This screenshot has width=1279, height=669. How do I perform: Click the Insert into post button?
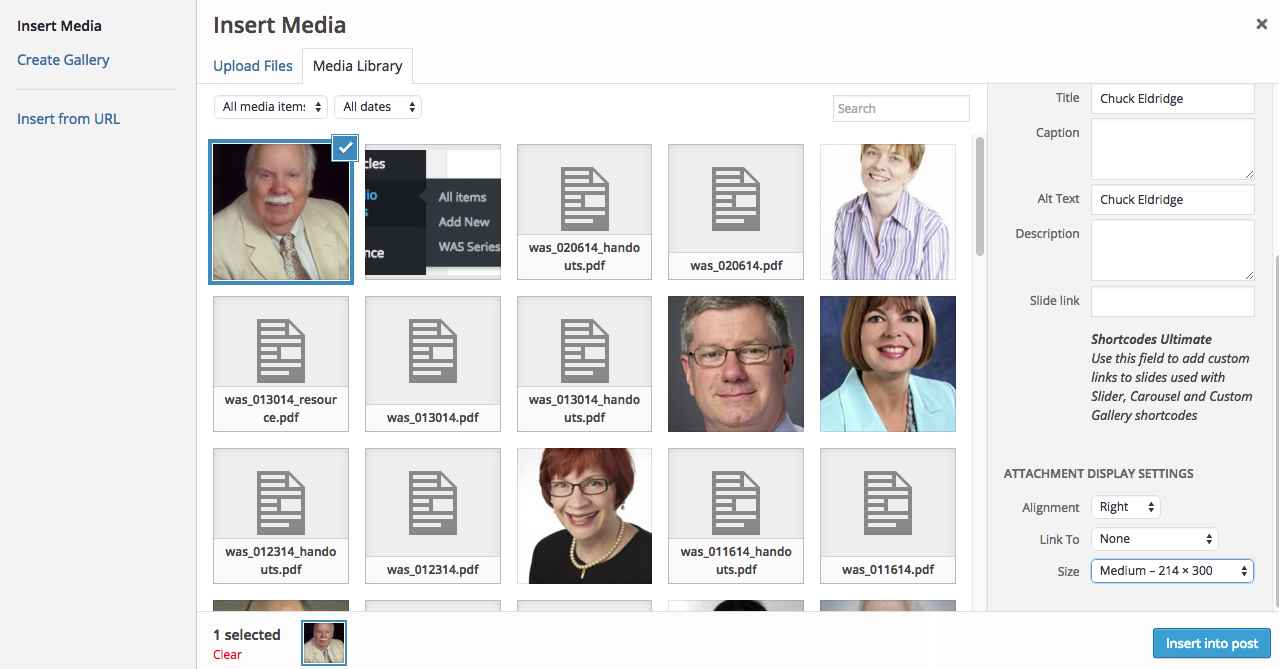pyautogui.click(x=1212, y=643)
